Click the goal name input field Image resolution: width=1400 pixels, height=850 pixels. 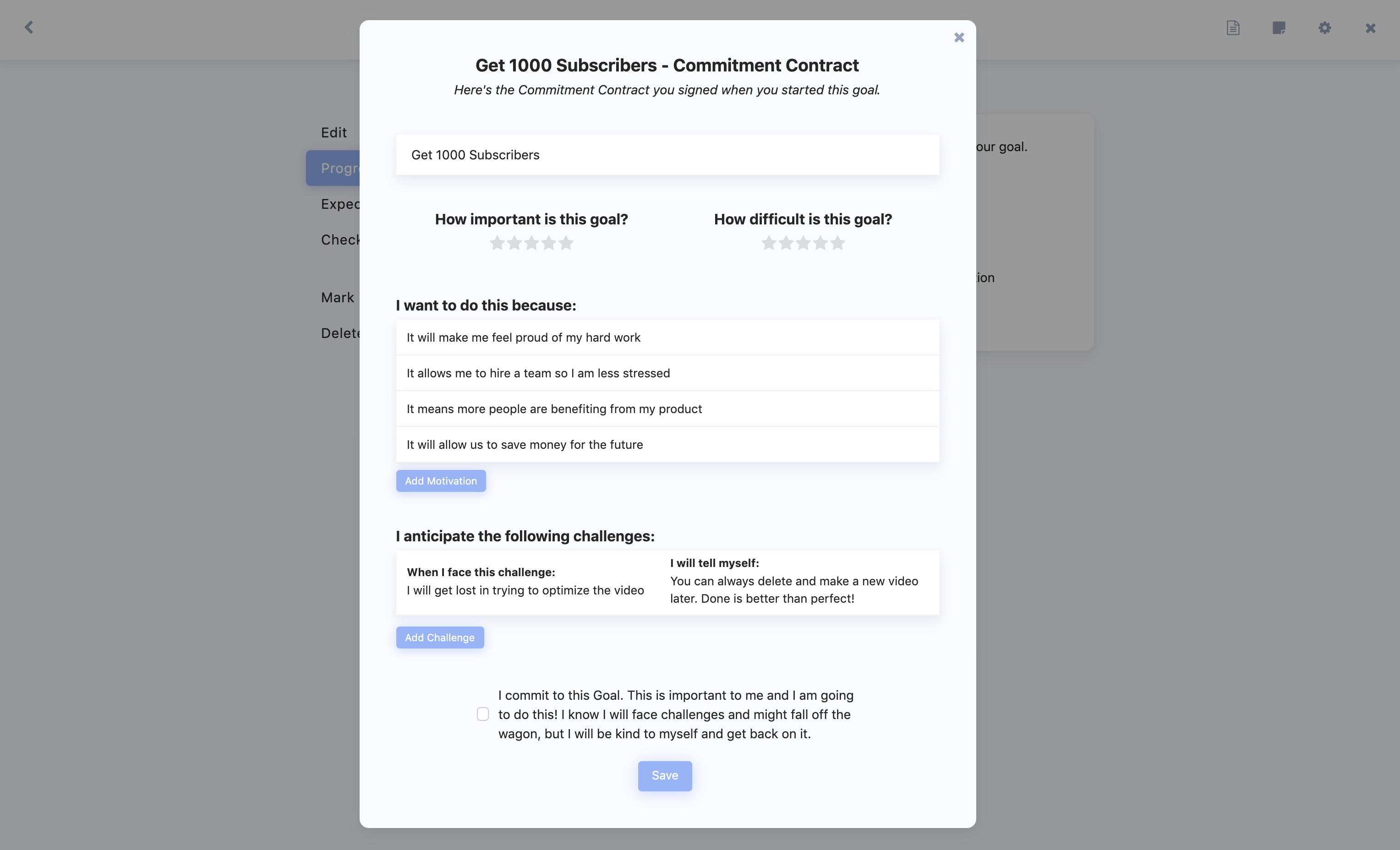coord(667,155)
